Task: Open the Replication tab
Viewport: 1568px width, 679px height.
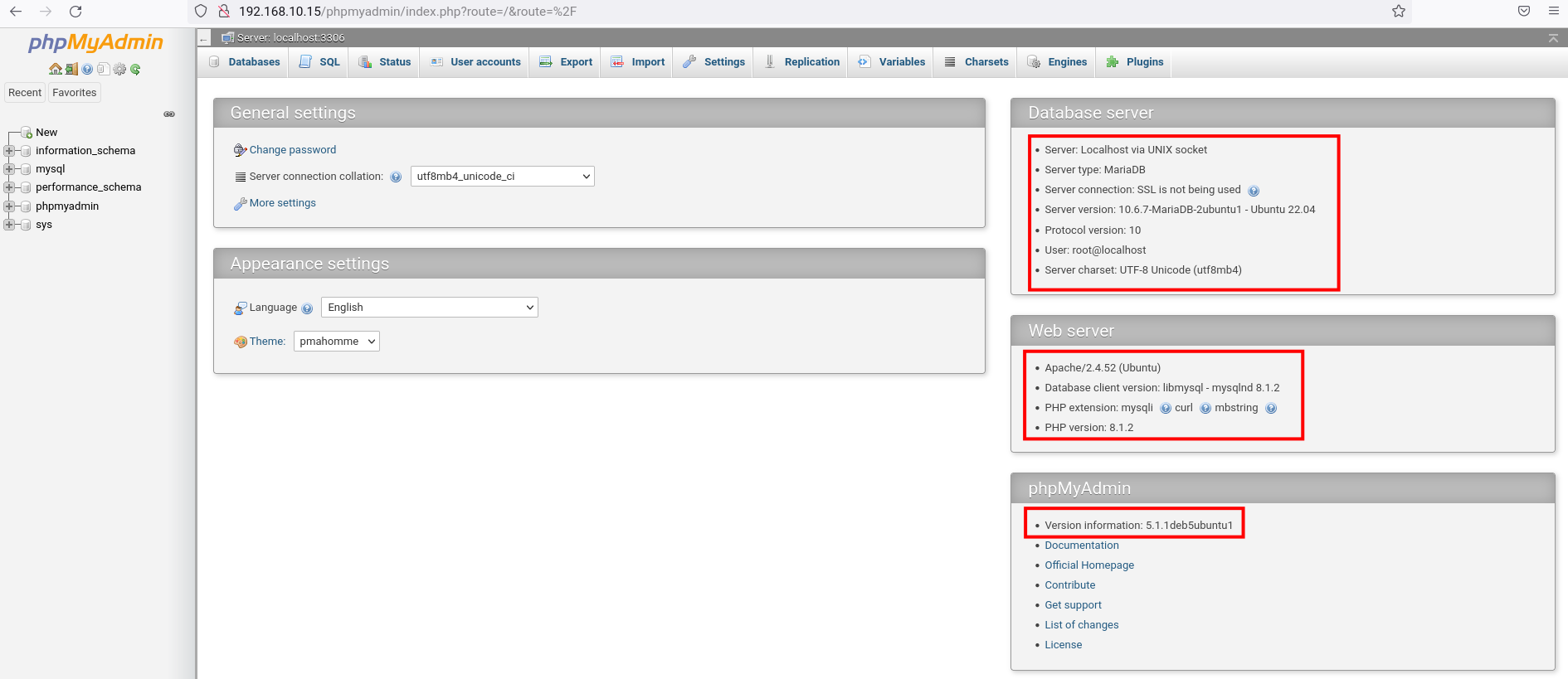Action: [x=801, y=62]
